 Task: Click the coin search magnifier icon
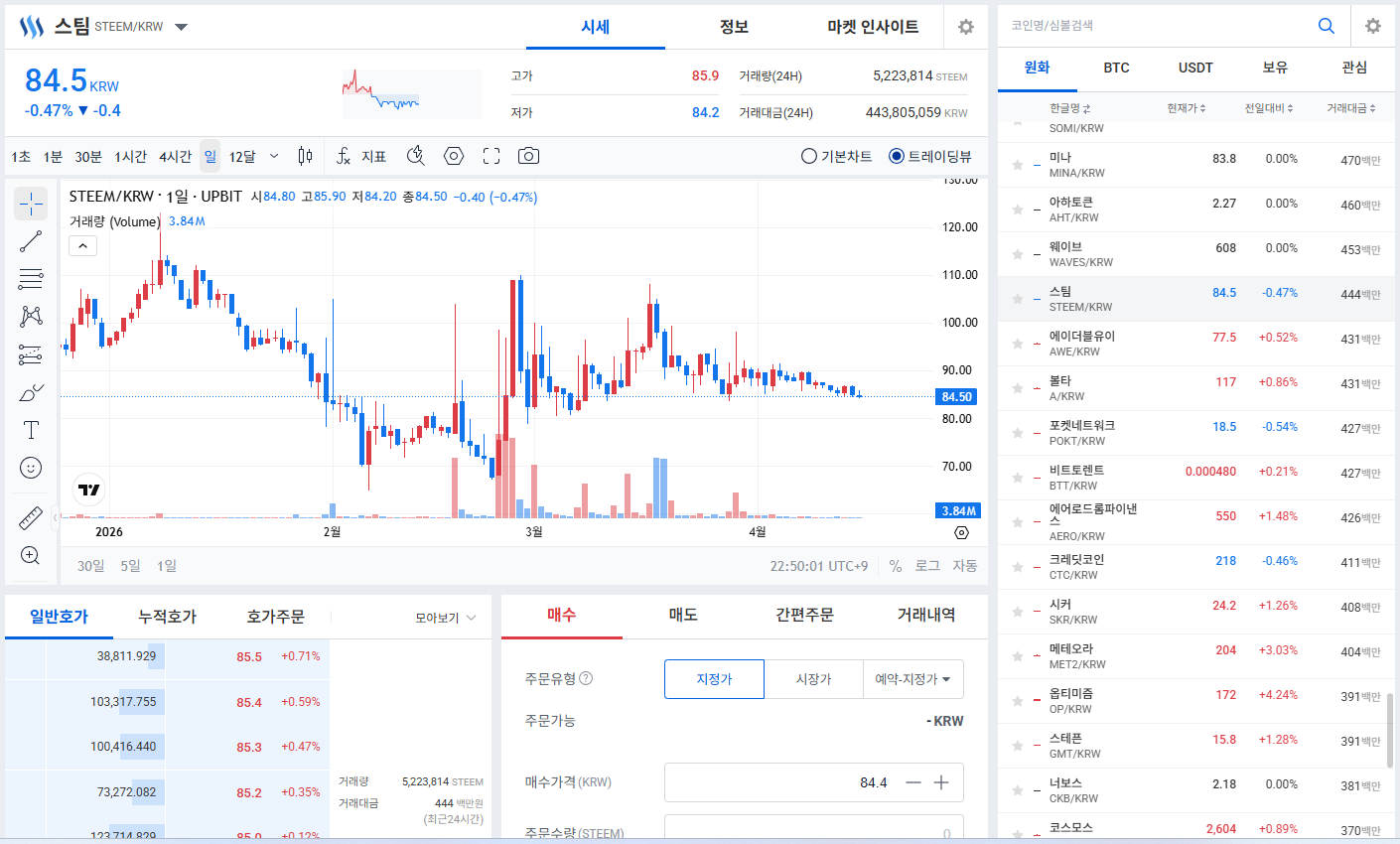1327,26
